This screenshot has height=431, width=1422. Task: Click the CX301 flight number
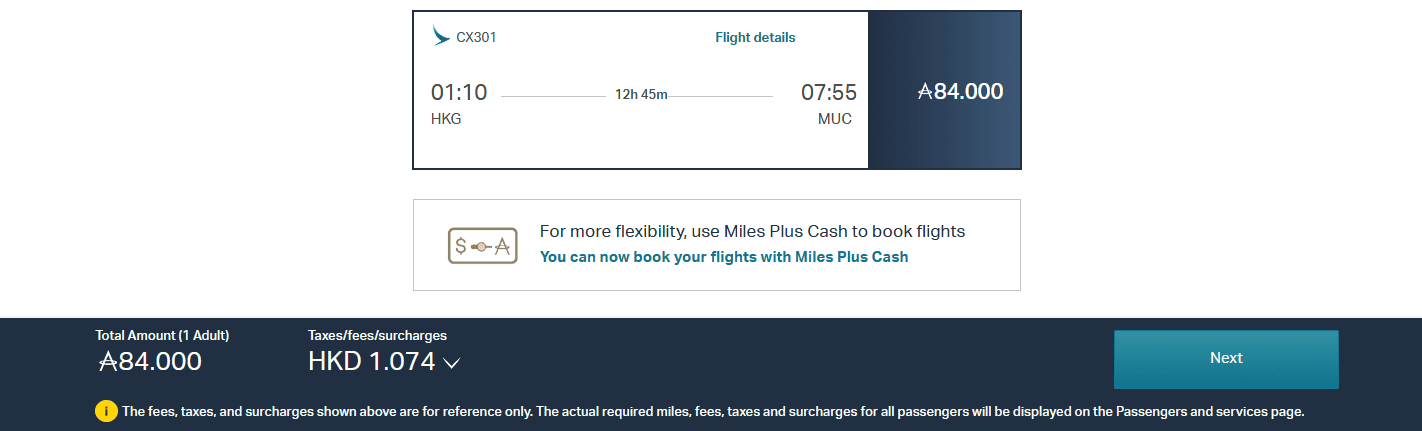476,38
